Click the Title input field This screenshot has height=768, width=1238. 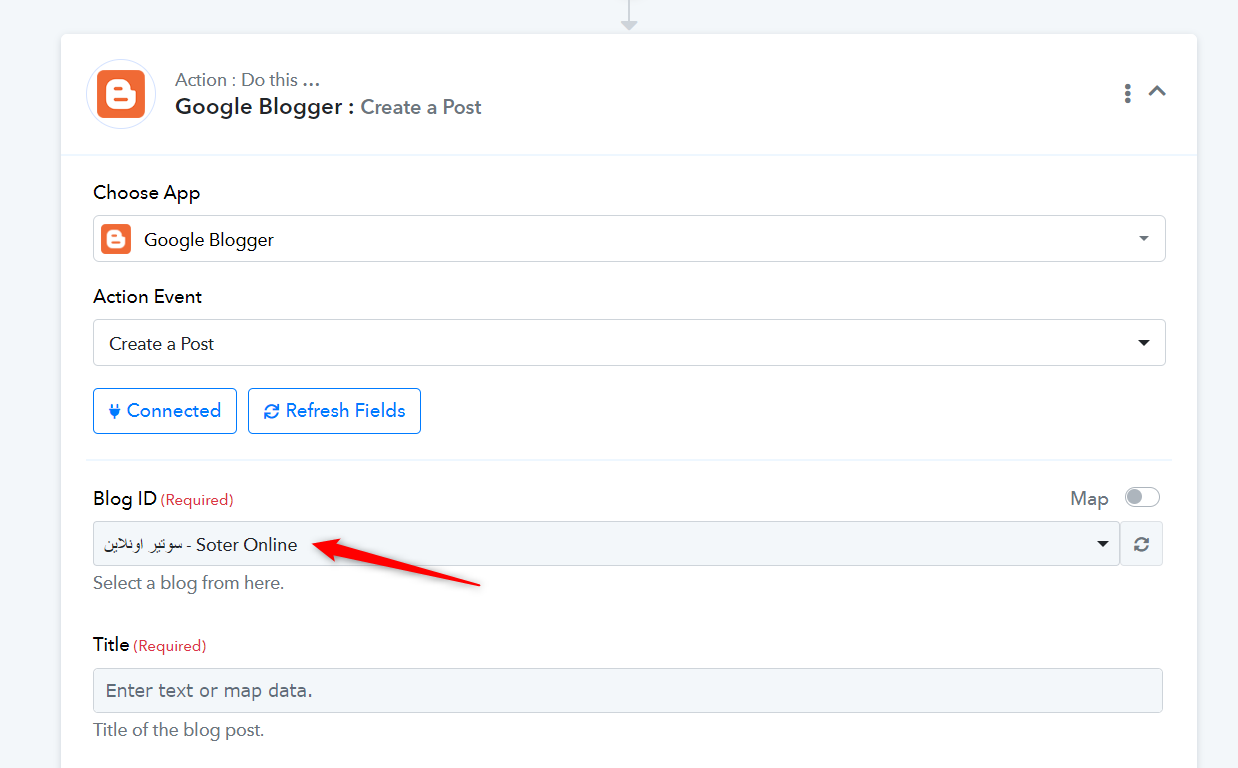tap(628, 690)
